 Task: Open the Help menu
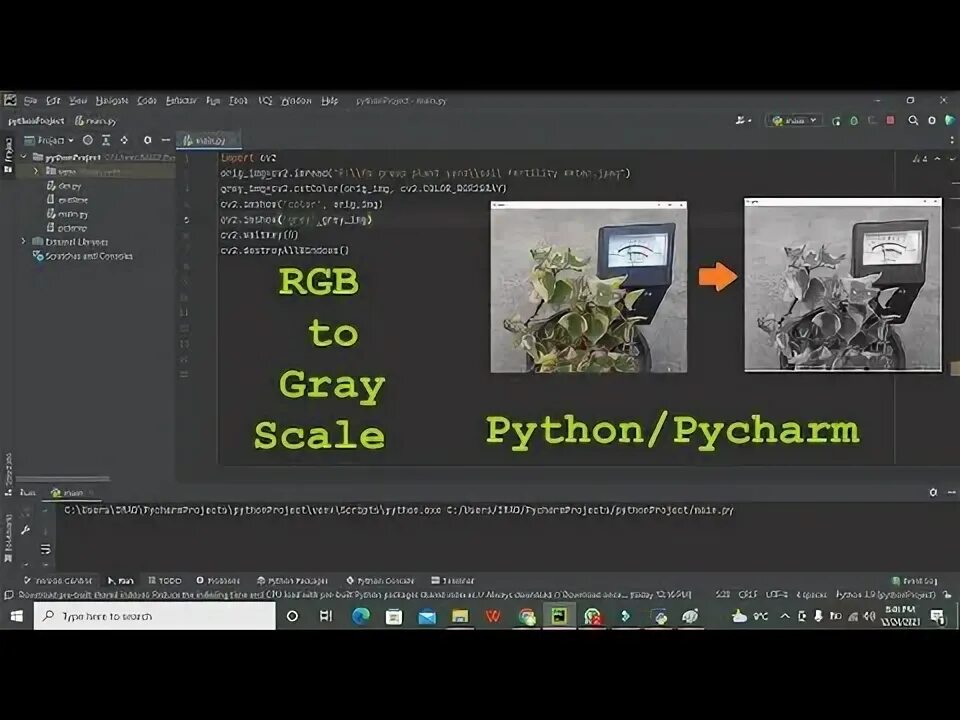click(x=329, y=100)
